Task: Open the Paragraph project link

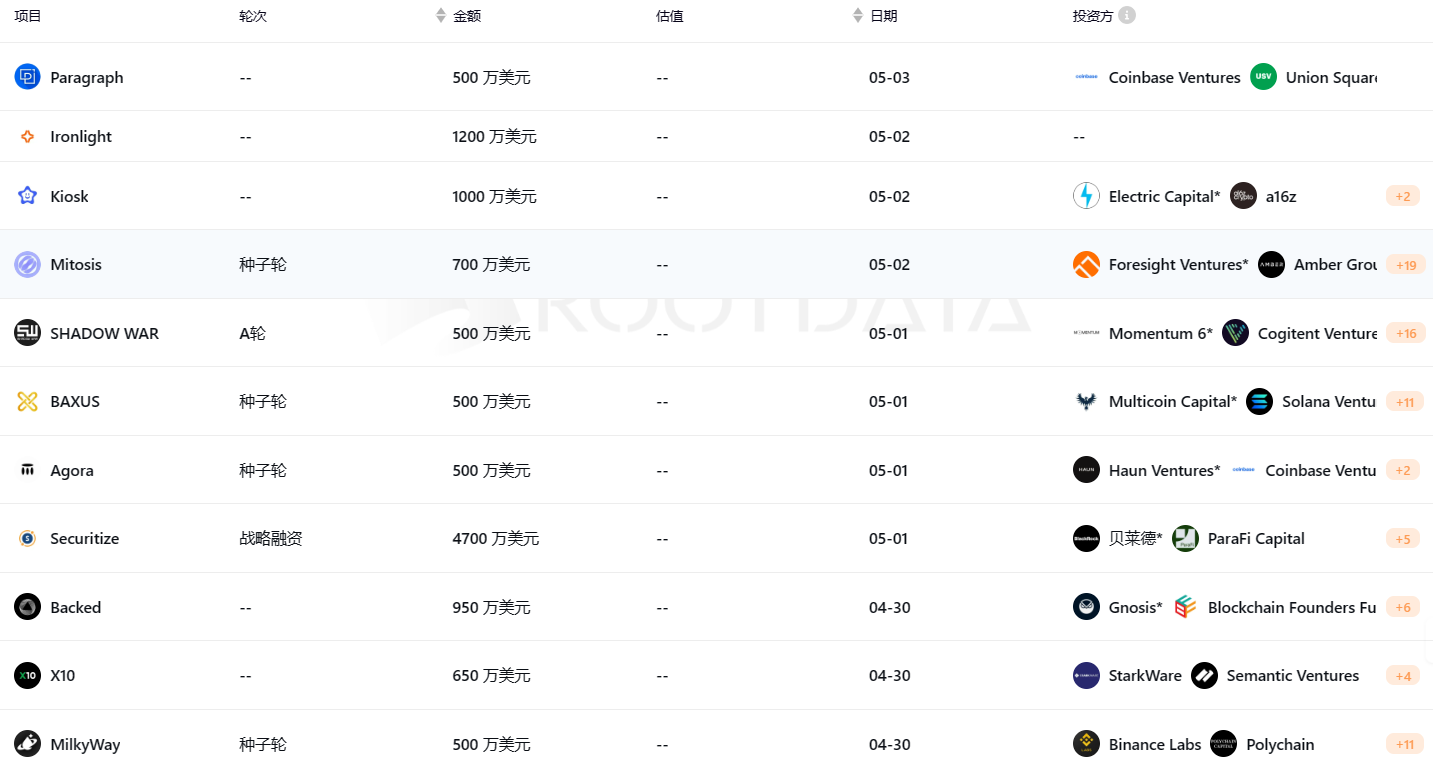Action: coord(87,77)
